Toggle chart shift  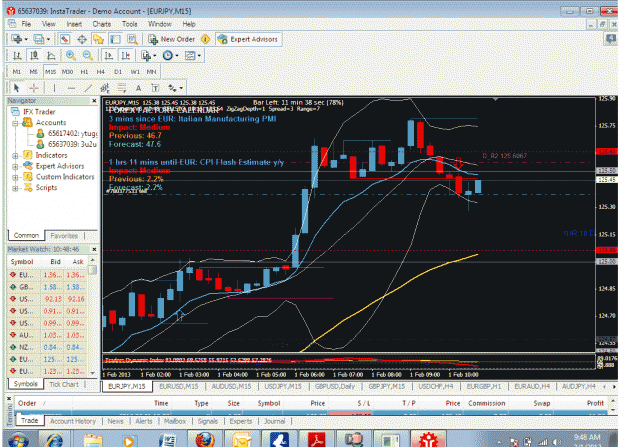pos(126,55)
